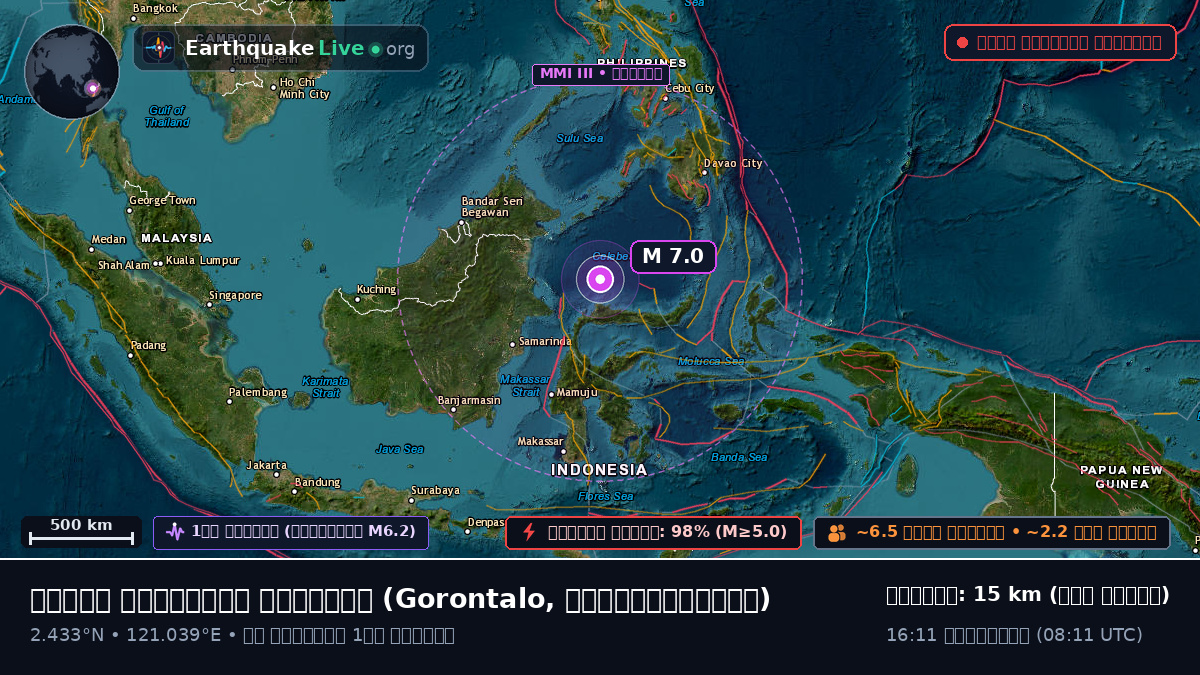Click the Palembang city label

click(x=257, y=393)
